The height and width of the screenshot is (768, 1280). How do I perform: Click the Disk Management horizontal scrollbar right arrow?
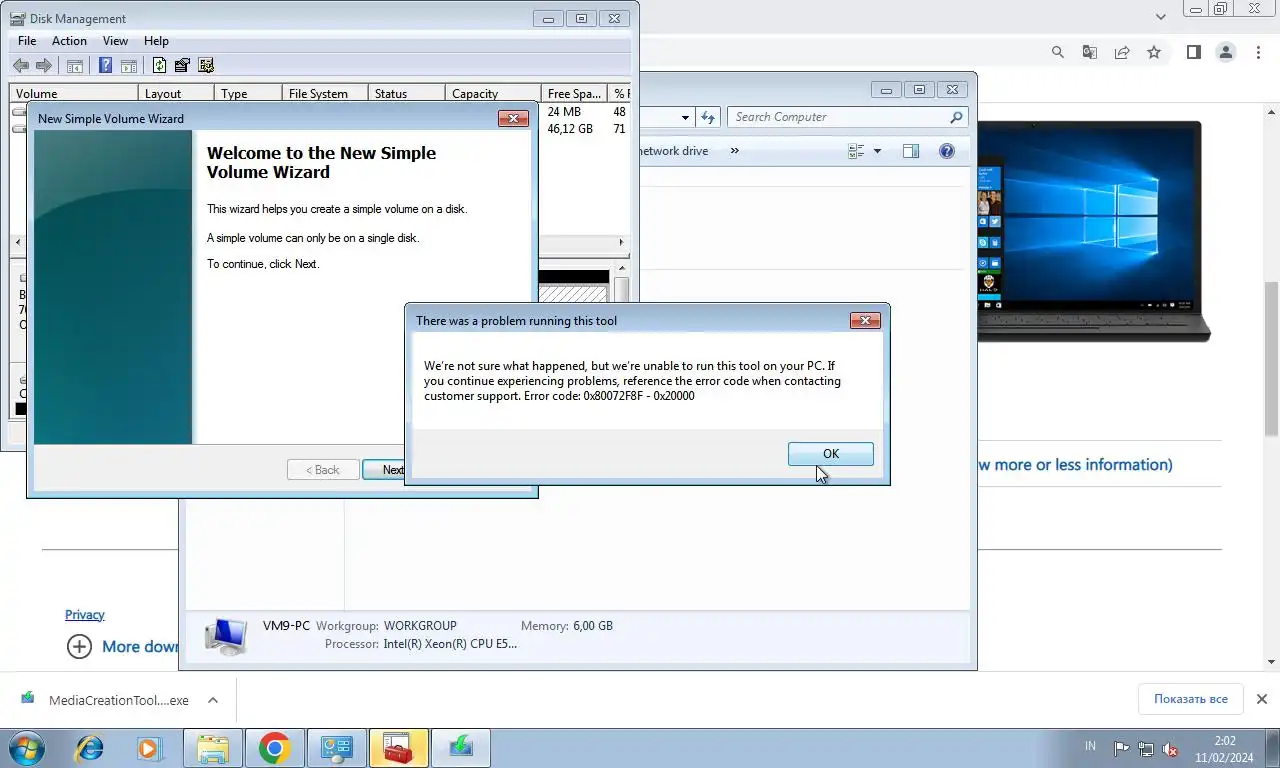tap(621, 243)
